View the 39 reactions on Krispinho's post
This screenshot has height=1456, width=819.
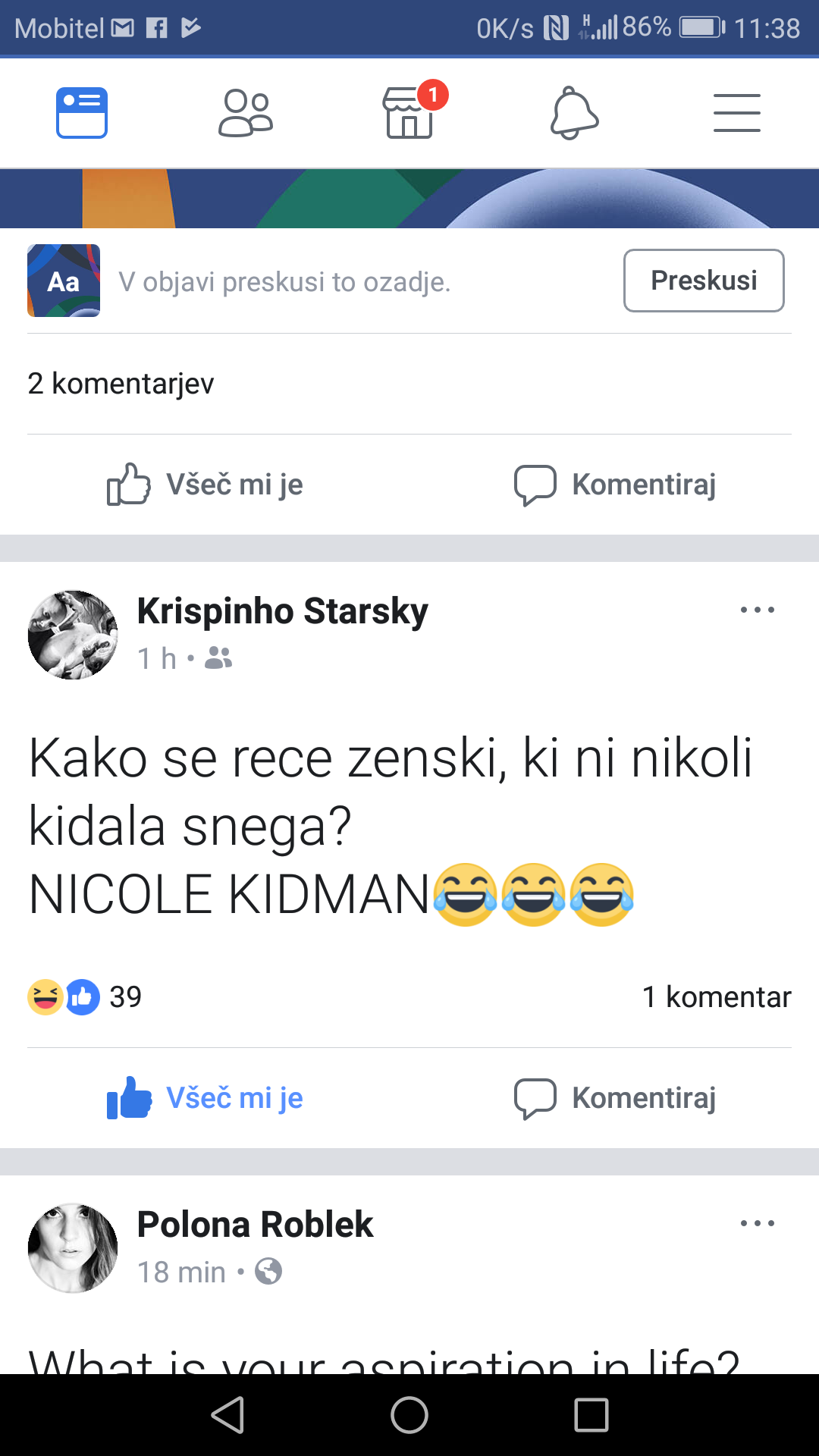pos(85,996)
